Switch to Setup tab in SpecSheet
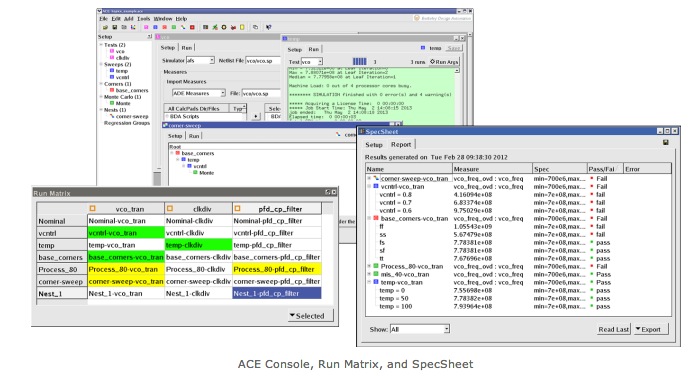The image size is (700, 377). tap(374, 145)
